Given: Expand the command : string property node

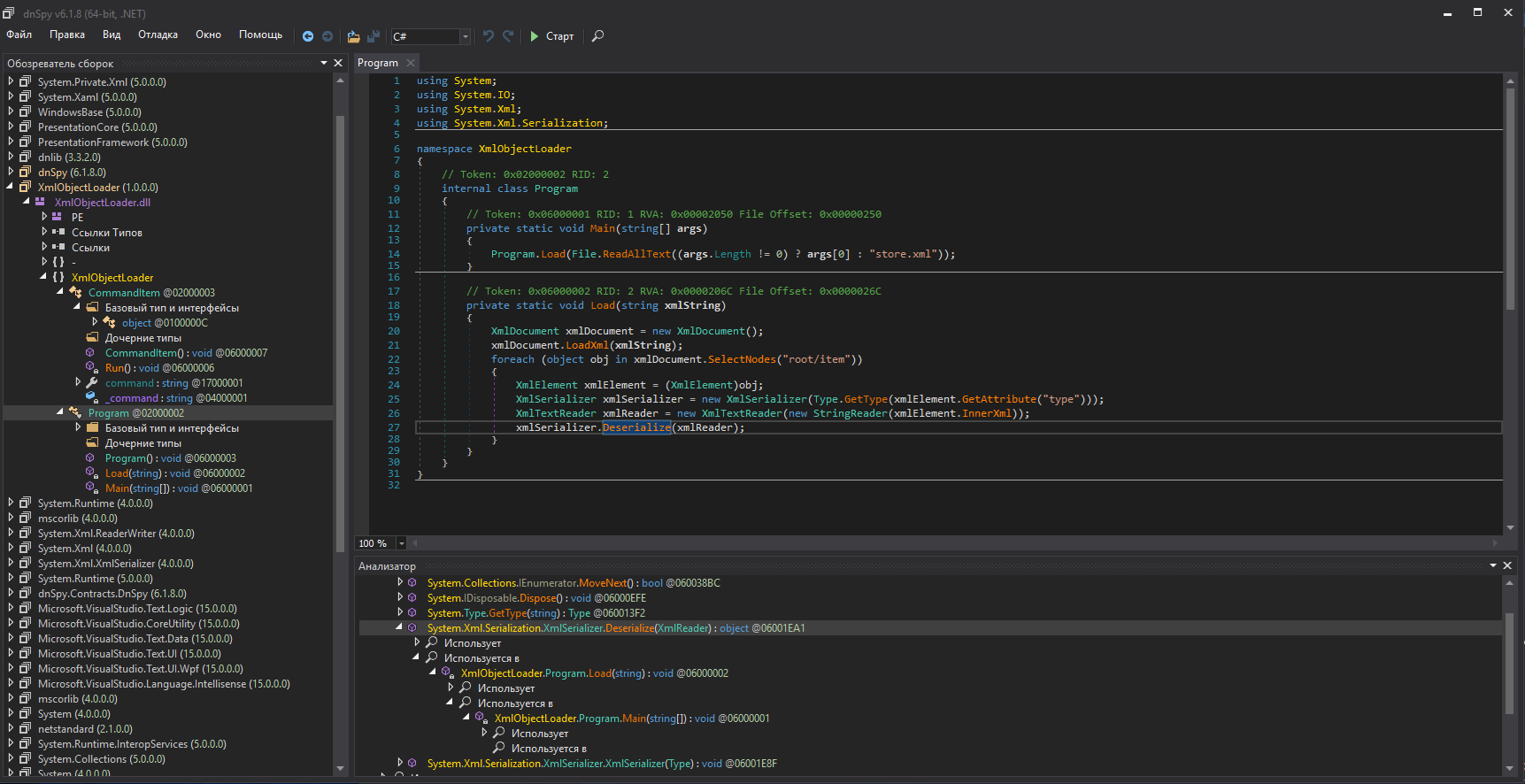Looking at the screenshot, I should pos(78,382).
